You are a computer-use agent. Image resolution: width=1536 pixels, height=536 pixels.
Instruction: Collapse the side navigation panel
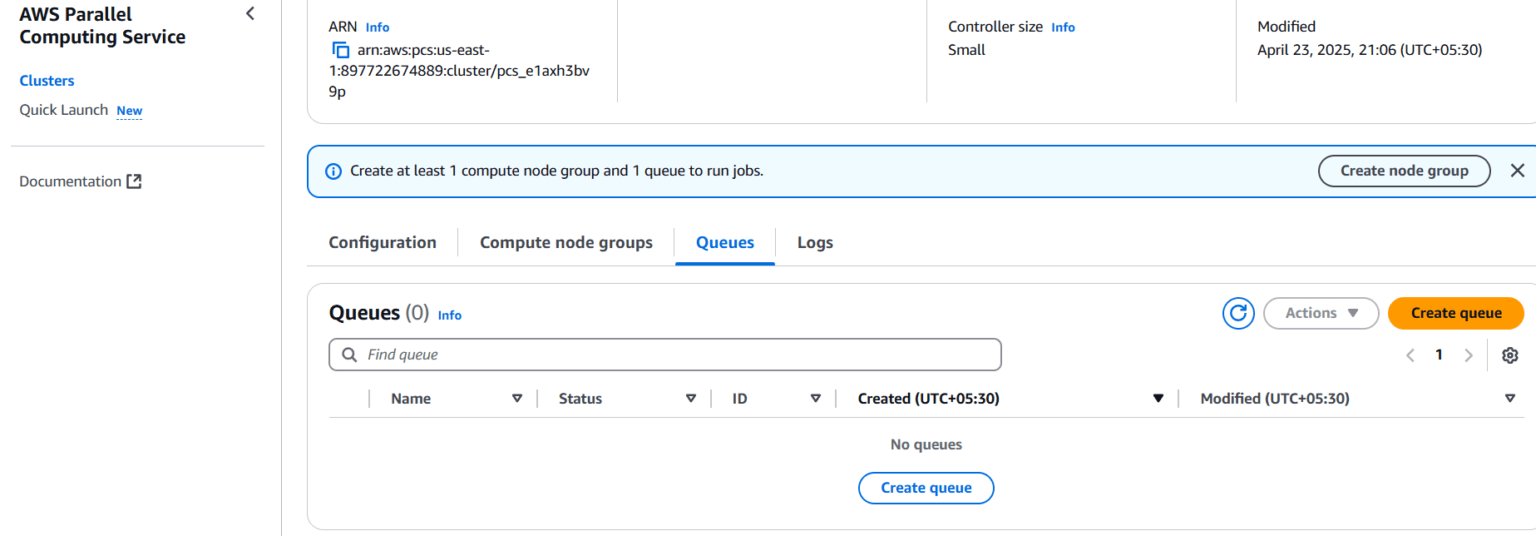coord(250,14)
